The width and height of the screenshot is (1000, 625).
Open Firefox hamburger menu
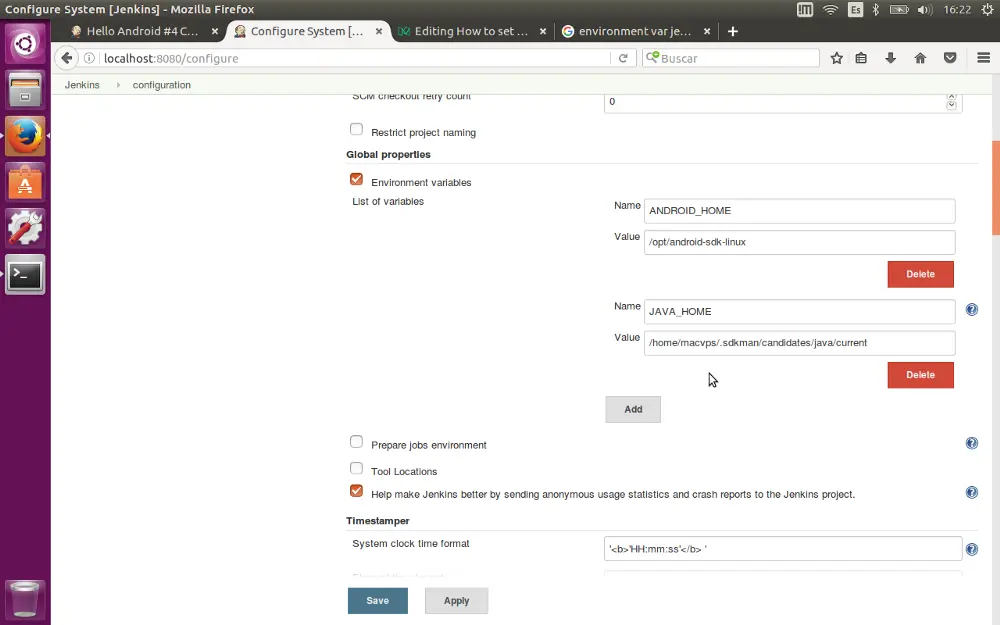pos(983,58)
